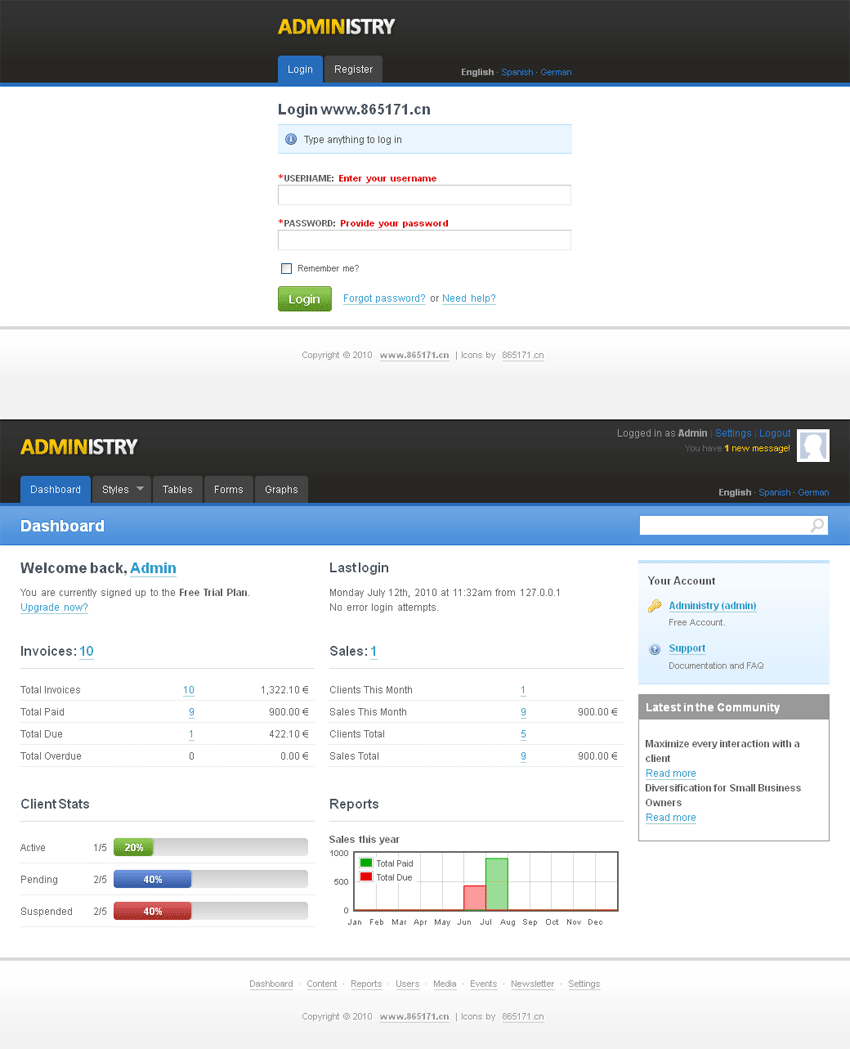This screenshot has height=1049, width=850.
Task: Click the key icon beside Administry (admin)
Action: pyautogui.click(x=654, y=606)
